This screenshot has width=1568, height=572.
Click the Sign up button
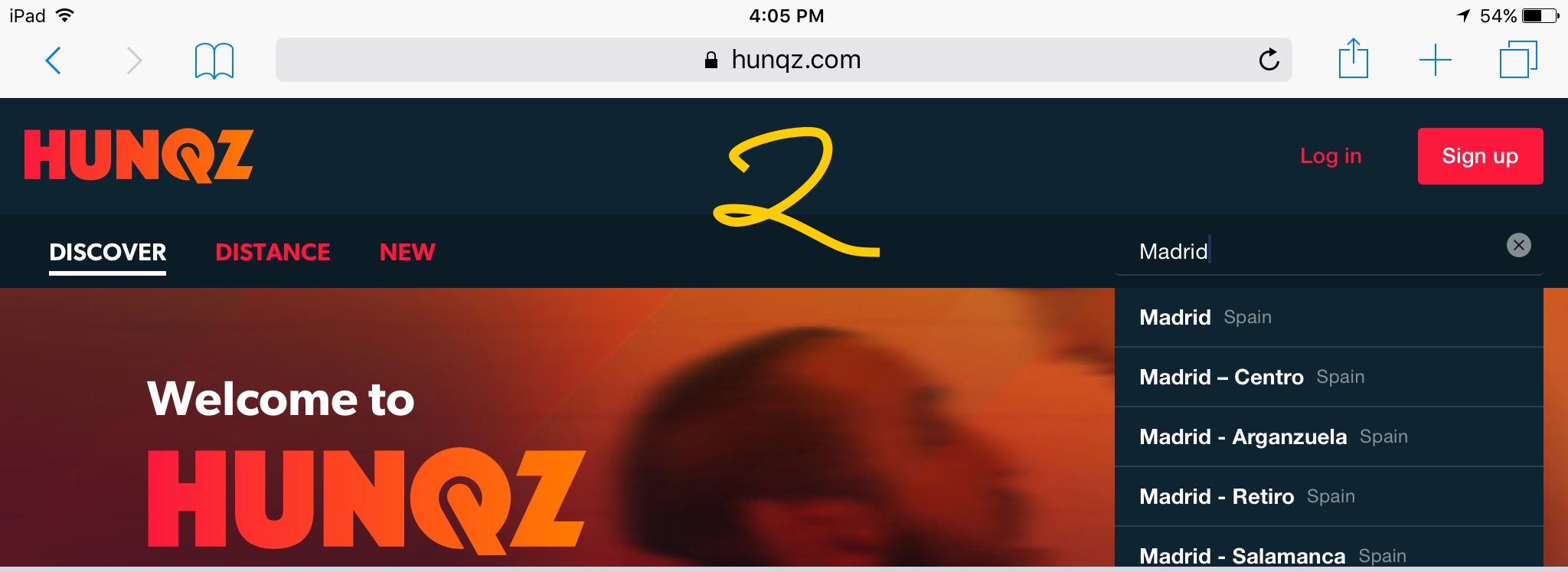pos(1480,156)
